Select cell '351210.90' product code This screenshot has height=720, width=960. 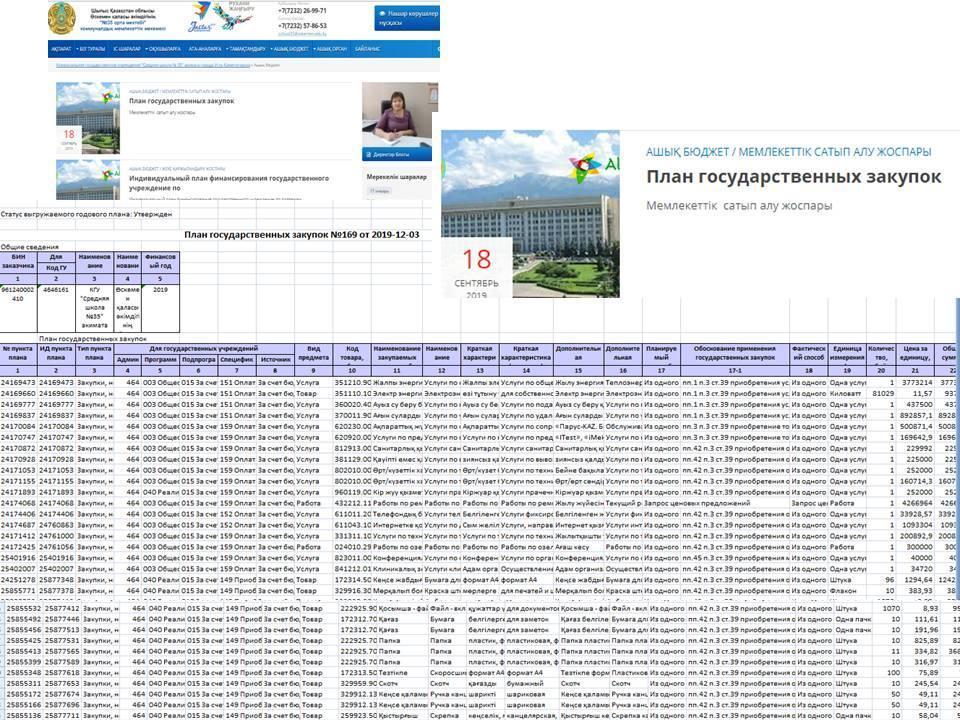tap(352, 383)
